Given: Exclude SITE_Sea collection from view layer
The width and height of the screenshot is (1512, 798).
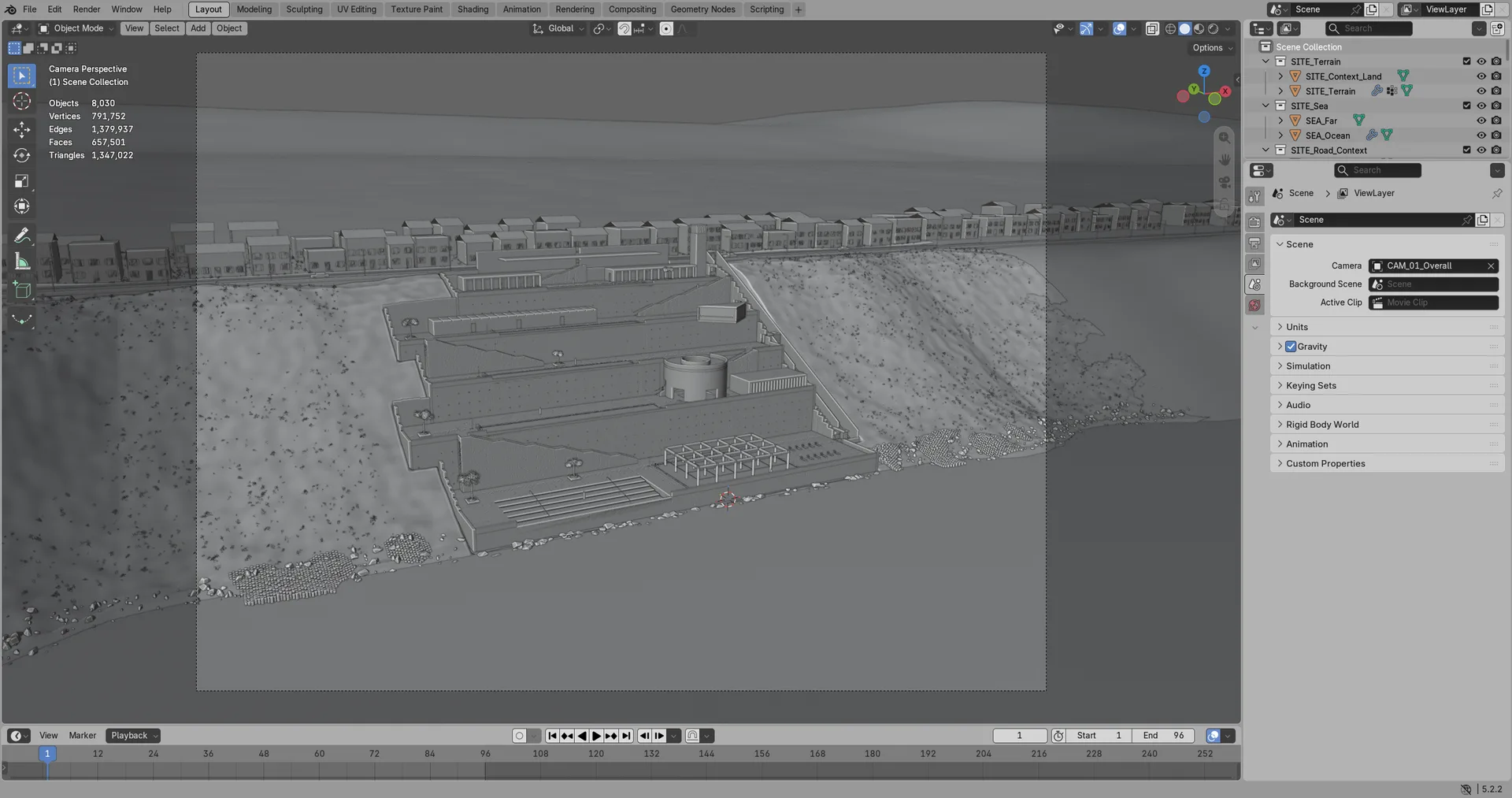Looking at the screenshot, I should click(1466, 106).
